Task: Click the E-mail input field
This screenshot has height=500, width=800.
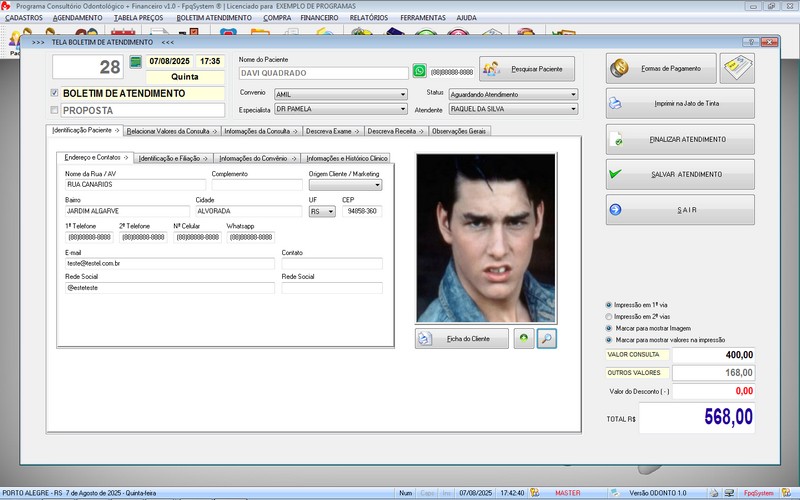Action: [169, 263]
